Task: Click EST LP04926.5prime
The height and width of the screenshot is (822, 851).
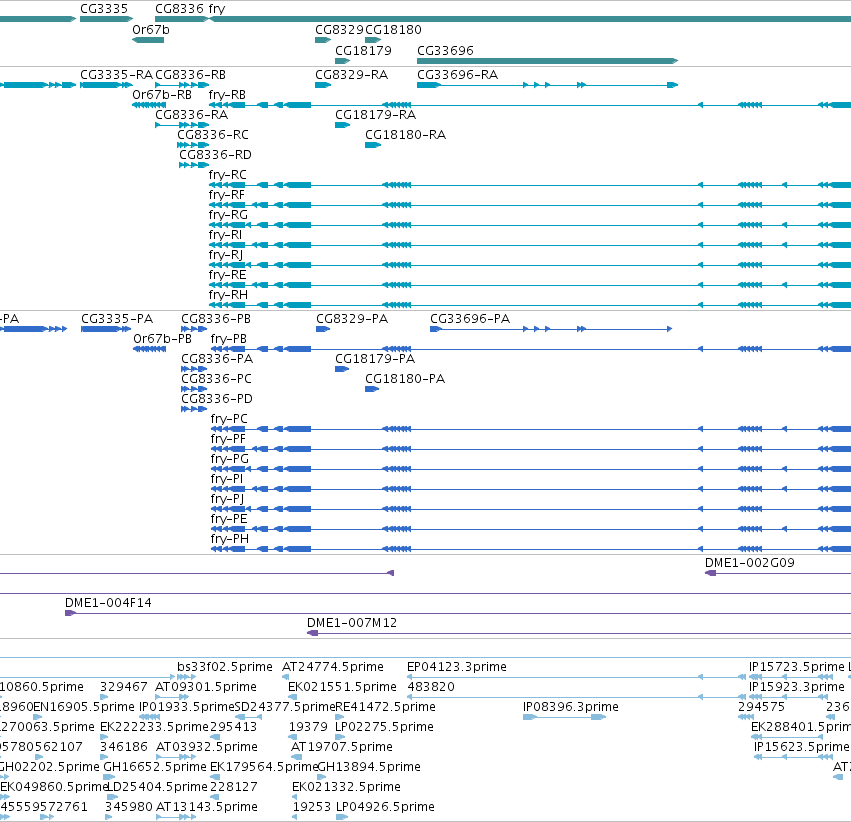Action: click(x=385, y=807)
